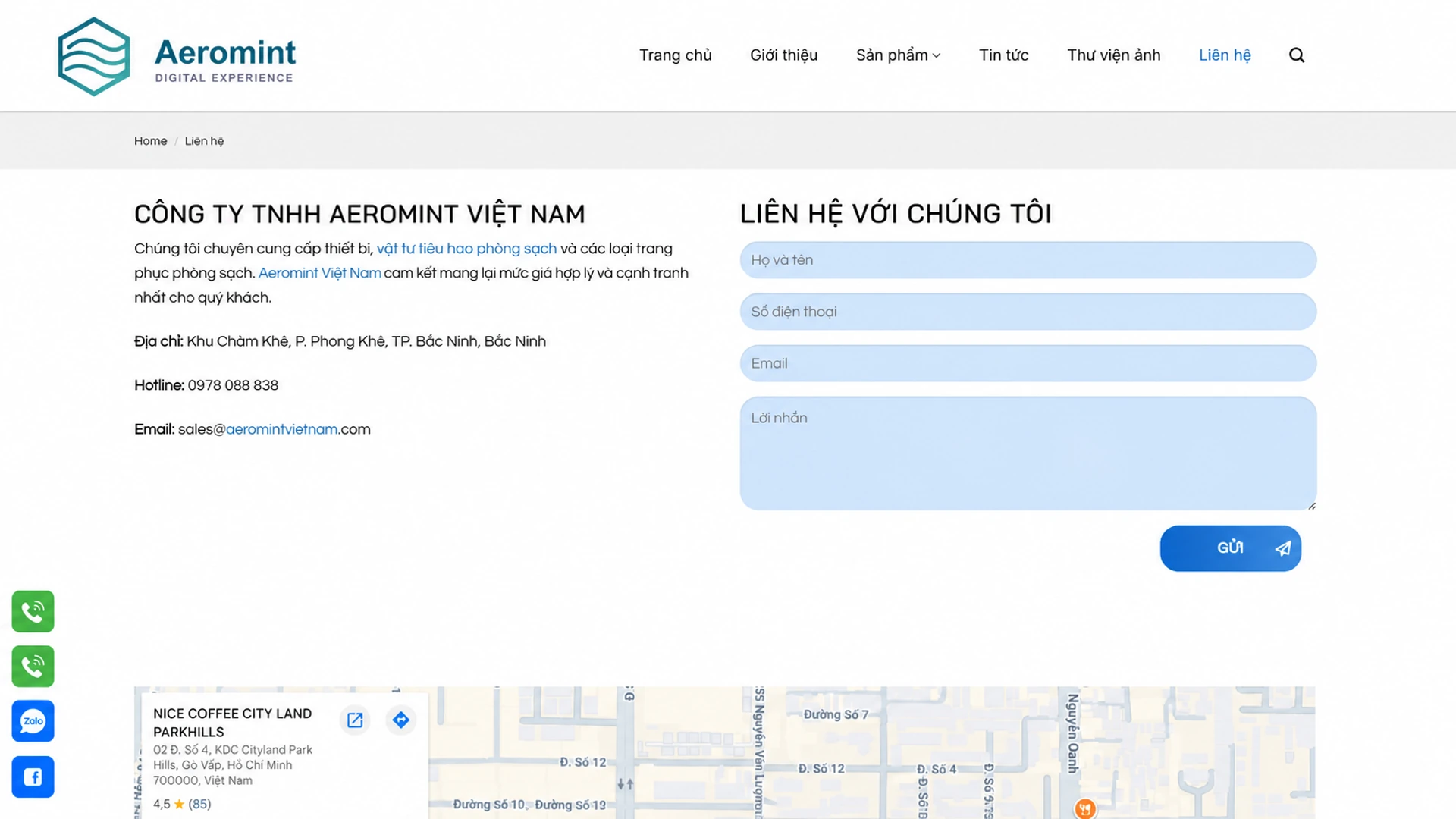Click the 85 reviews link on map card
The height and width of the screenshot is (819, 1456).
pos(199,804)
